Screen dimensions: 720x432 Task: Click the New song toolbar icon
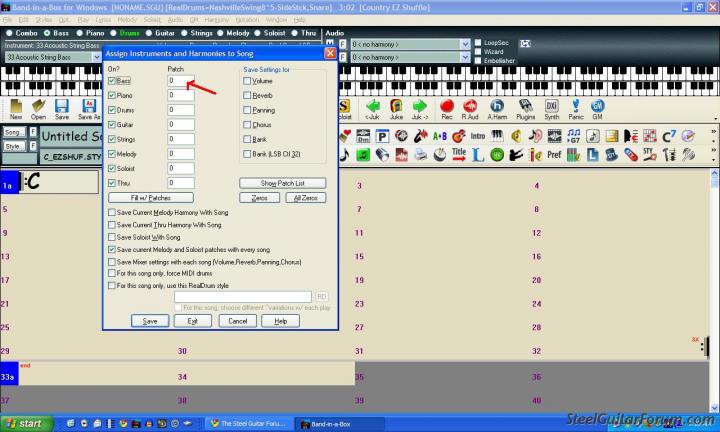[16, 110]
